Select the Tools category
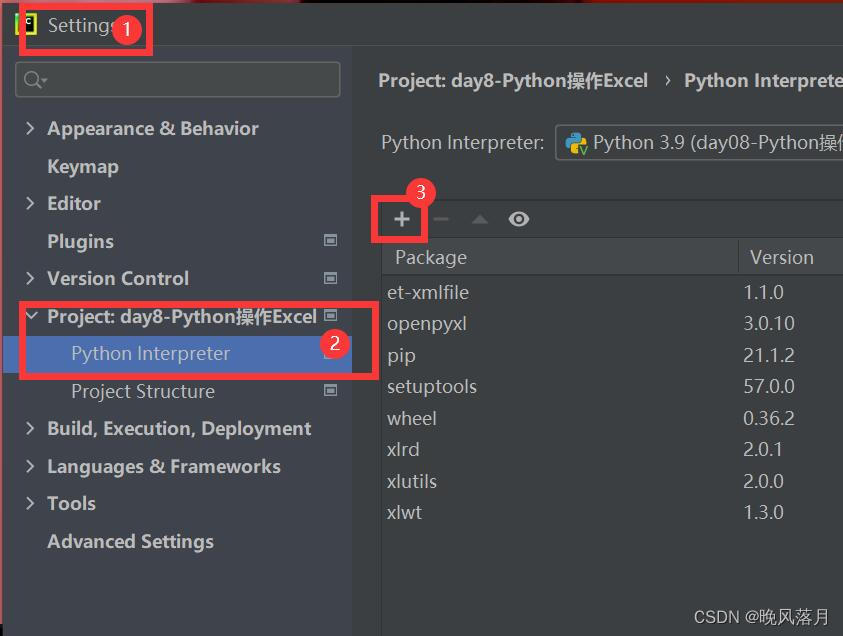The image size is (843, 636). click(x=72, y=503)
